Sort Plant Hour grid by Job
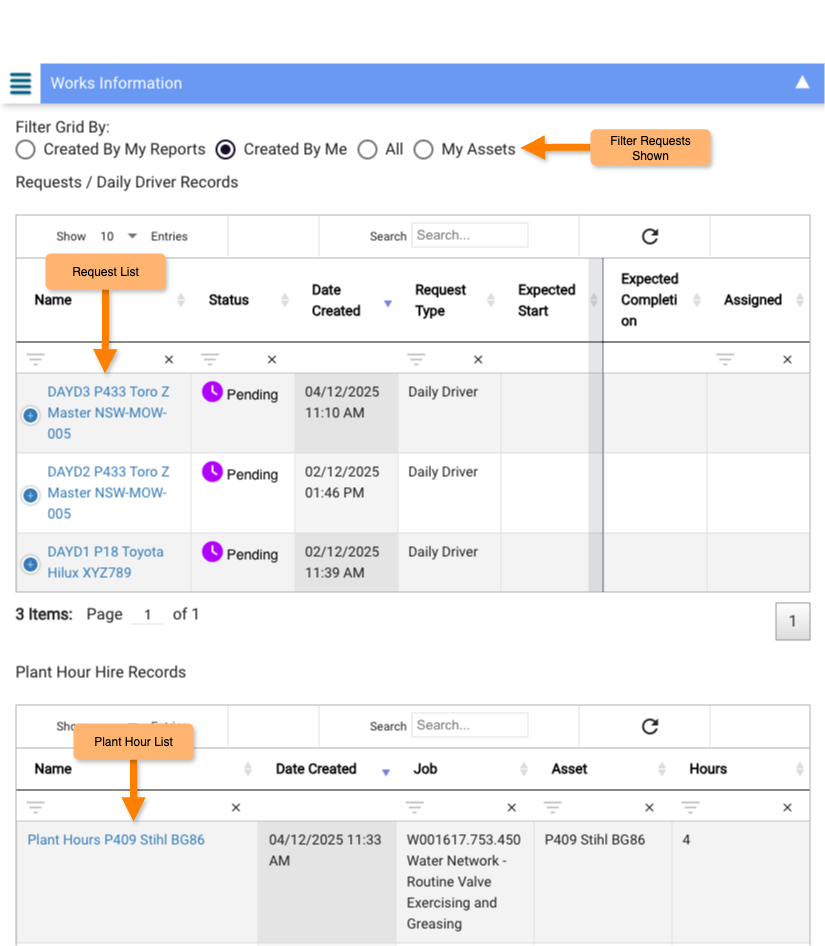 pos(524,769)
